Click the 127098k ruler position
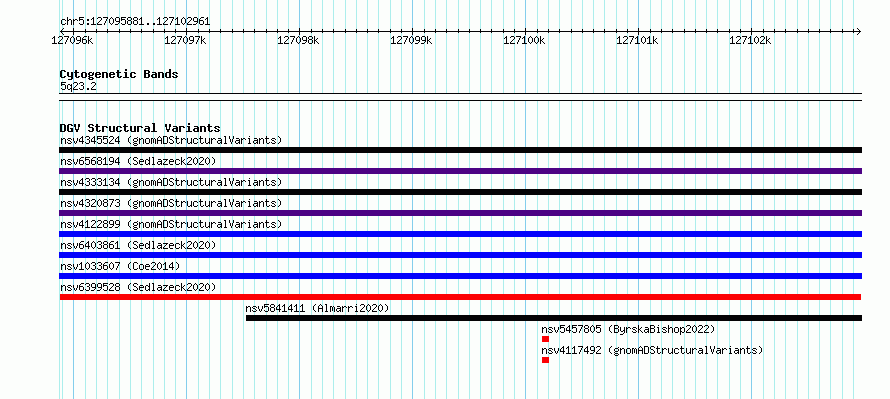890x399 pixels. point(298,40)
